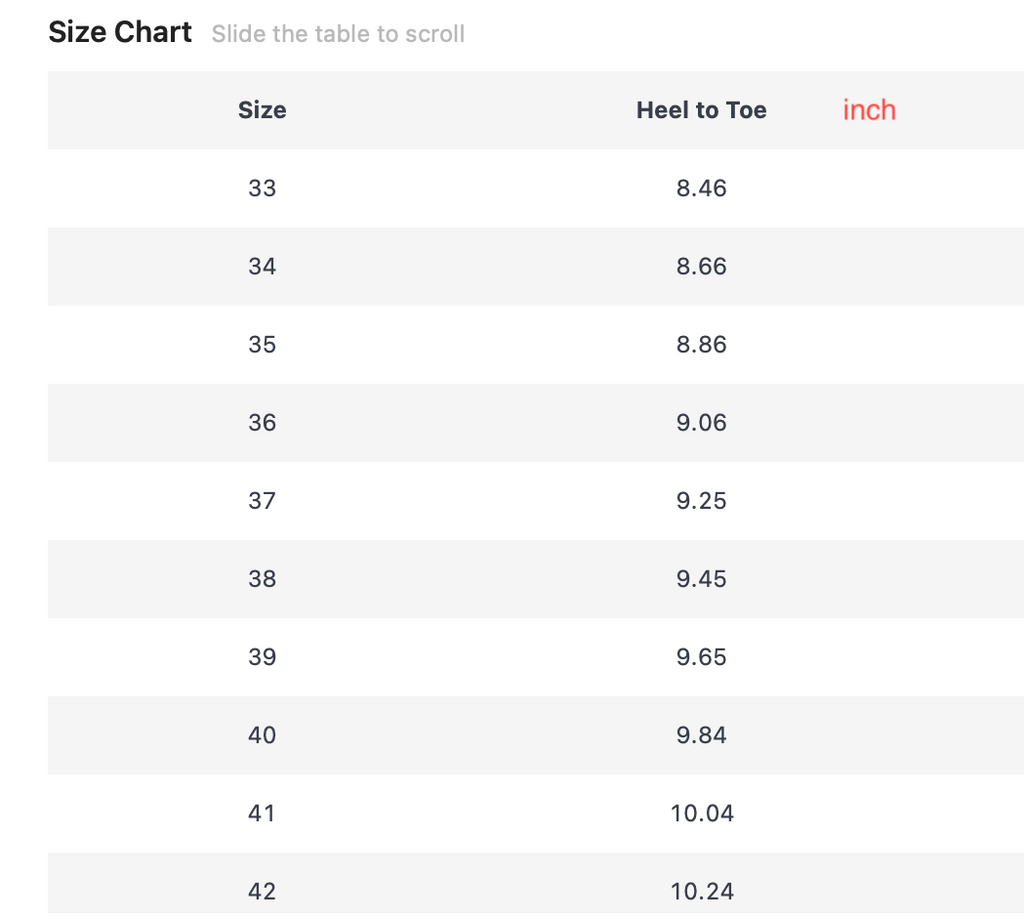Click the Size column header
Viewport: 1024px width, 919px height.
pos(262,110)
